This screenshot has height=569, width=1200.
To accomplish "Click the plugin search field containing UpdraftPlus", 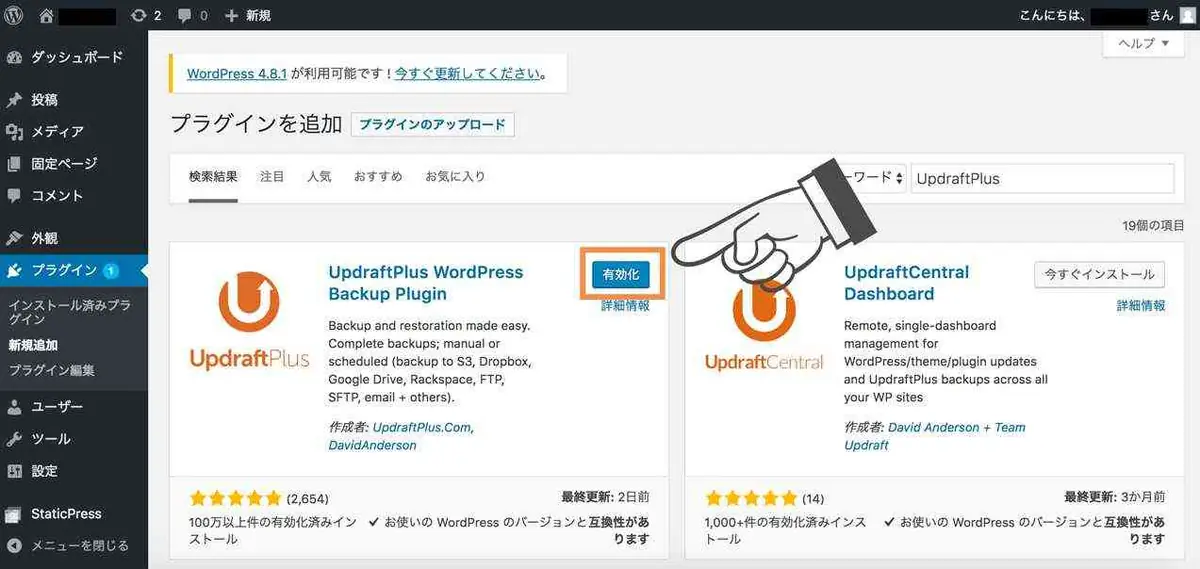I will tap(1041, 178).
